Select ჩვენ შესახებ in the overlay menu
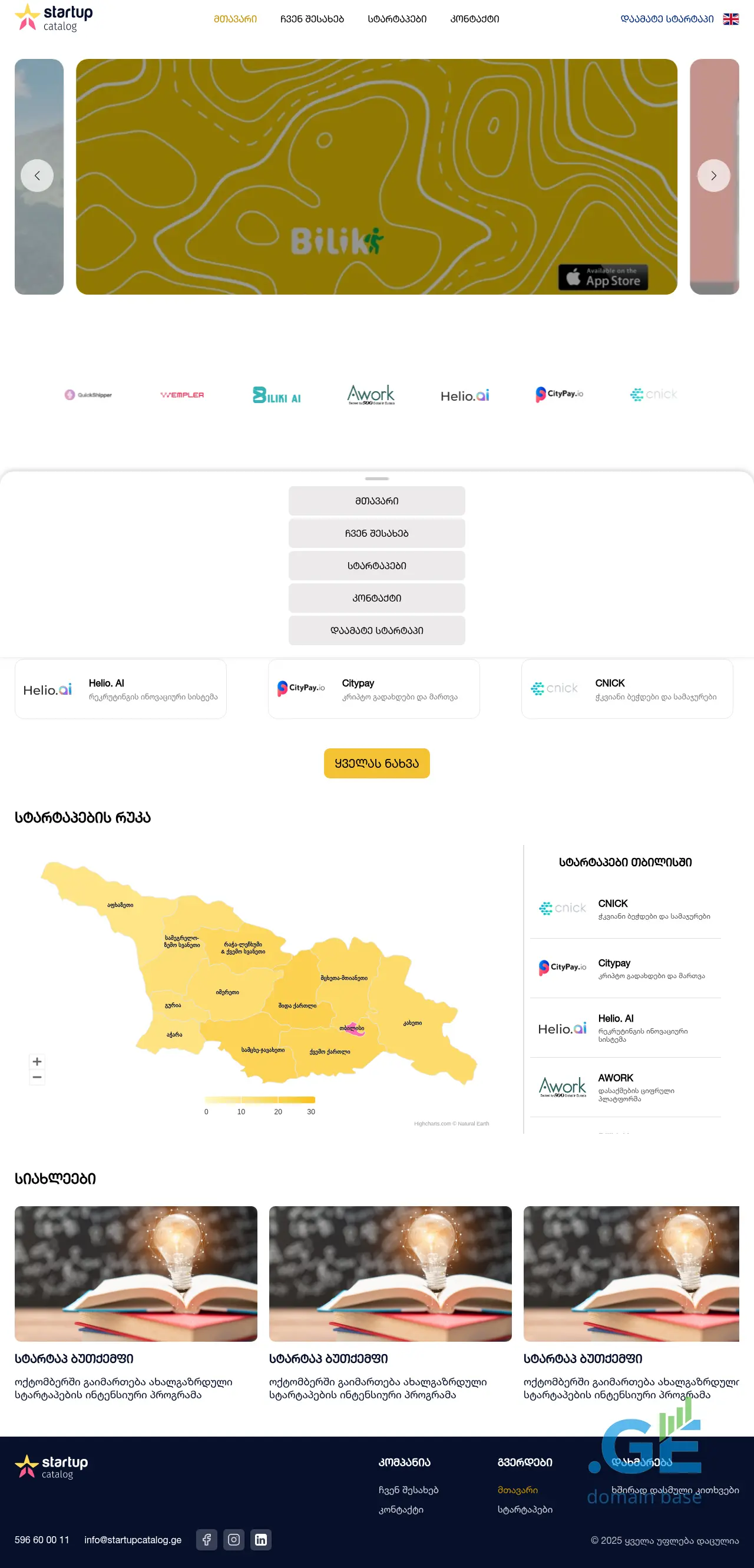Viewport: 754px width, 1568px height. [376, 533]
